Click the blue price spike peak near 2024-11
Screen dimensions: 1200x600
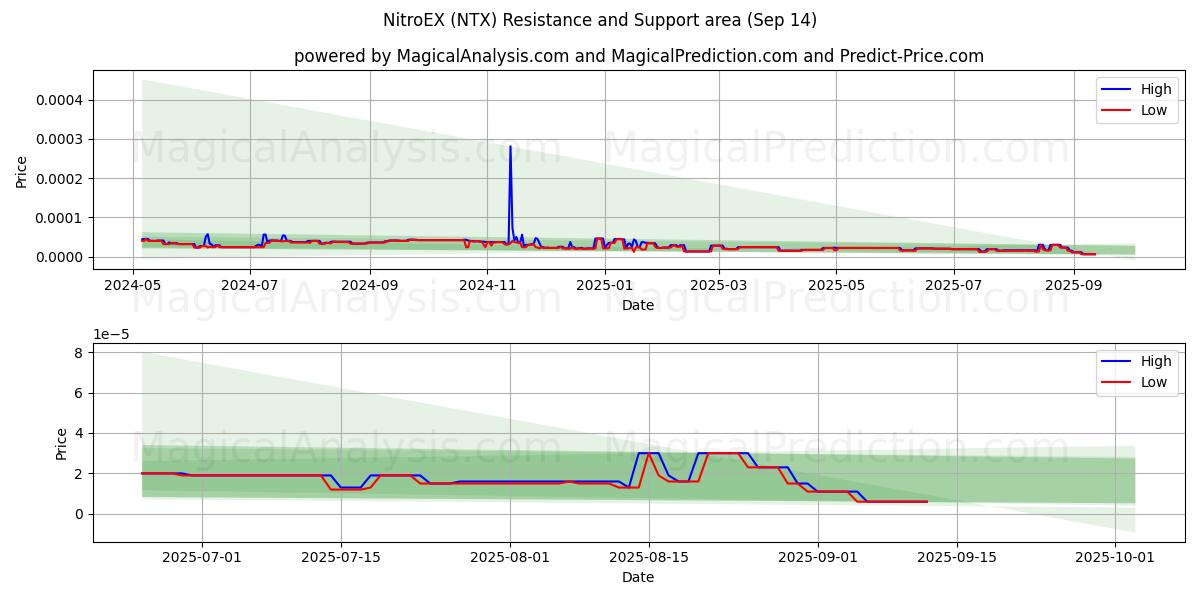pyautogui.click(x=510, y=147)
